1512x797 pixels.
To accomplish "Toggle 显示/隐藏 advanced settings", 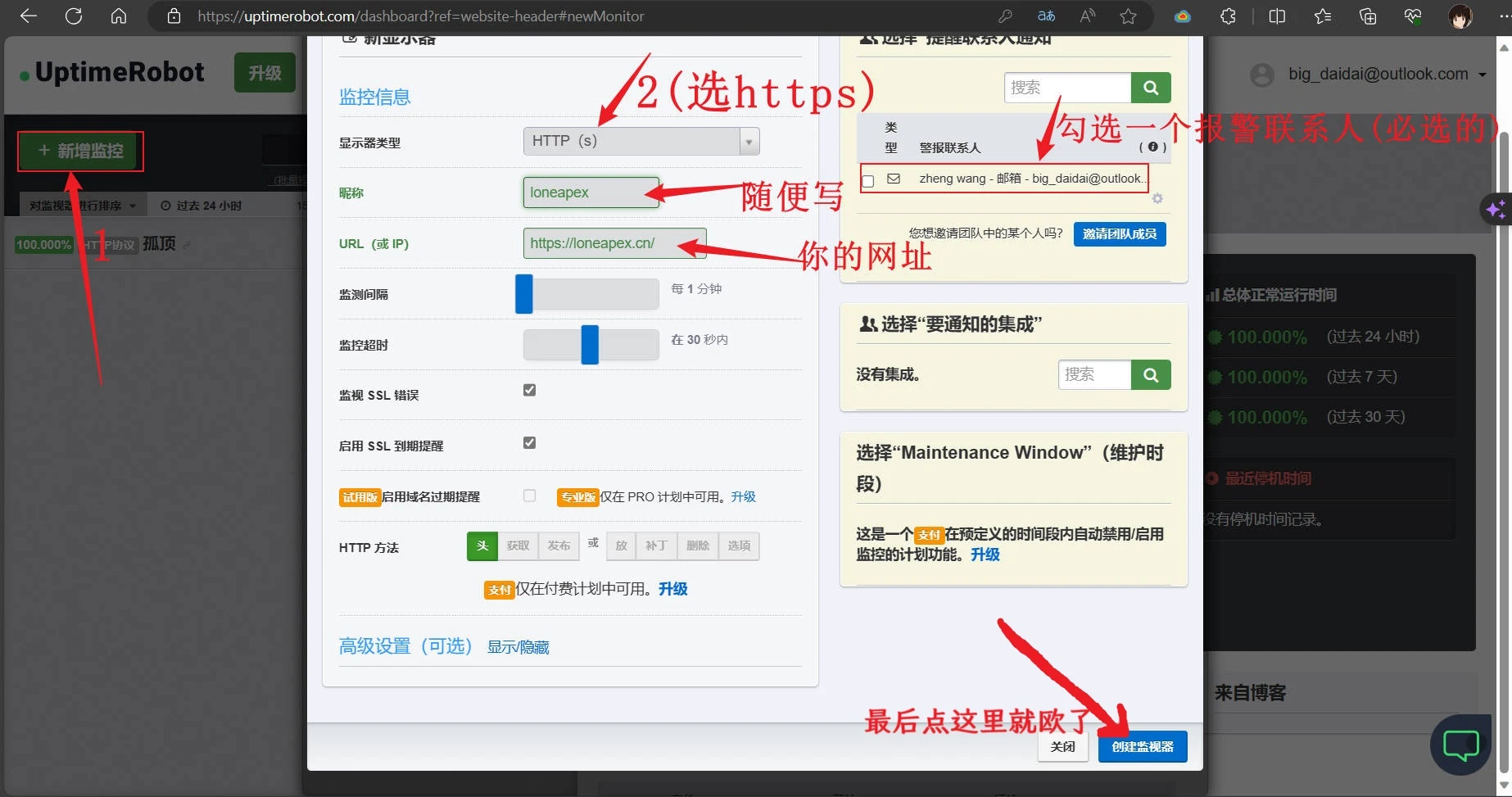I will pos(518,648).
